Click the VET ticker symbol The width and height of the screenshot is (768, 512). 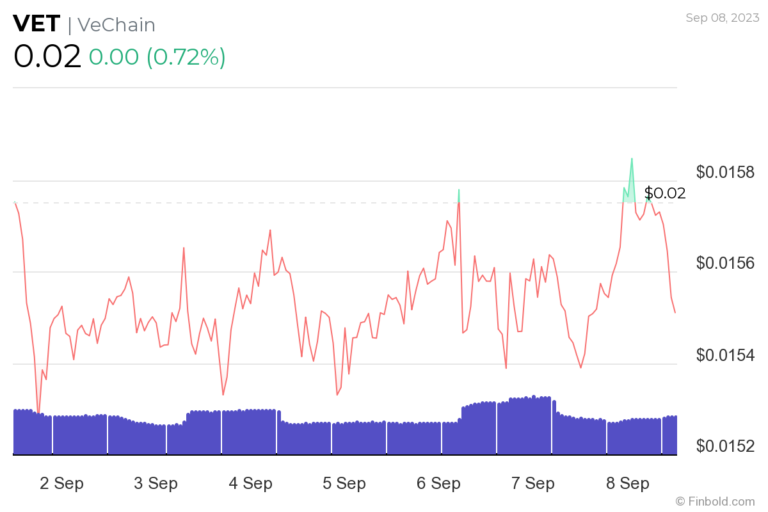(37, 24)
